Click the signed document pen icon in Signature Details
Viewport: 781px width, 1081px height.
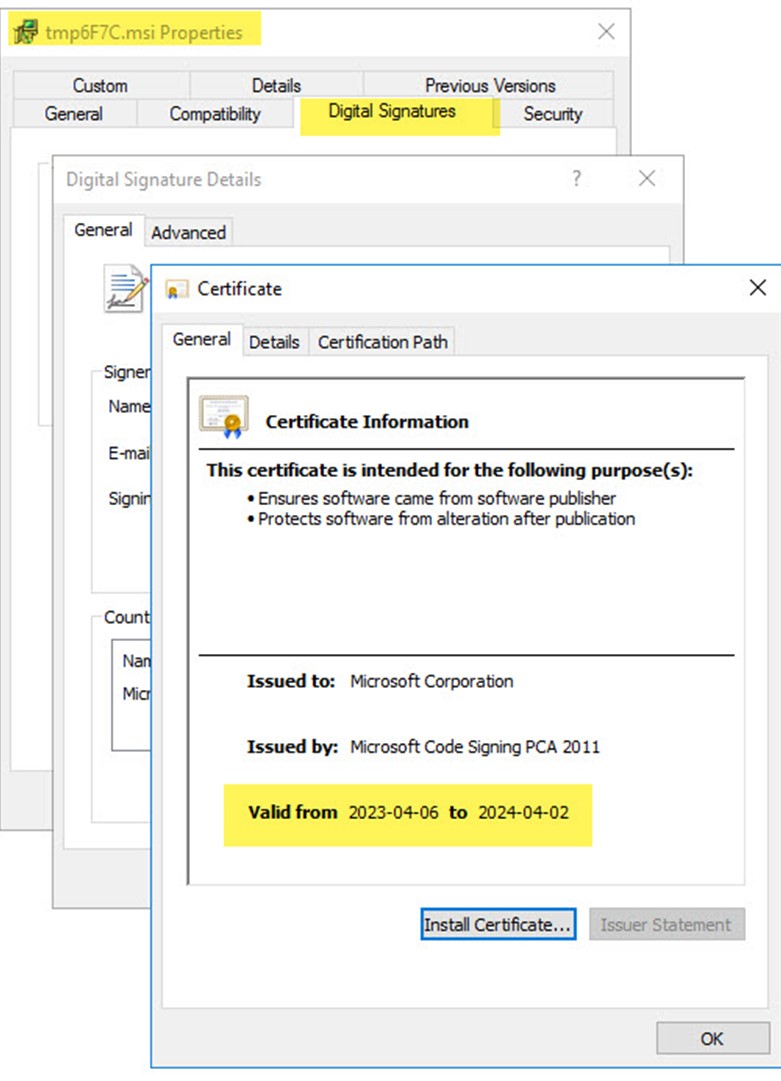click(x=126, y=289)
